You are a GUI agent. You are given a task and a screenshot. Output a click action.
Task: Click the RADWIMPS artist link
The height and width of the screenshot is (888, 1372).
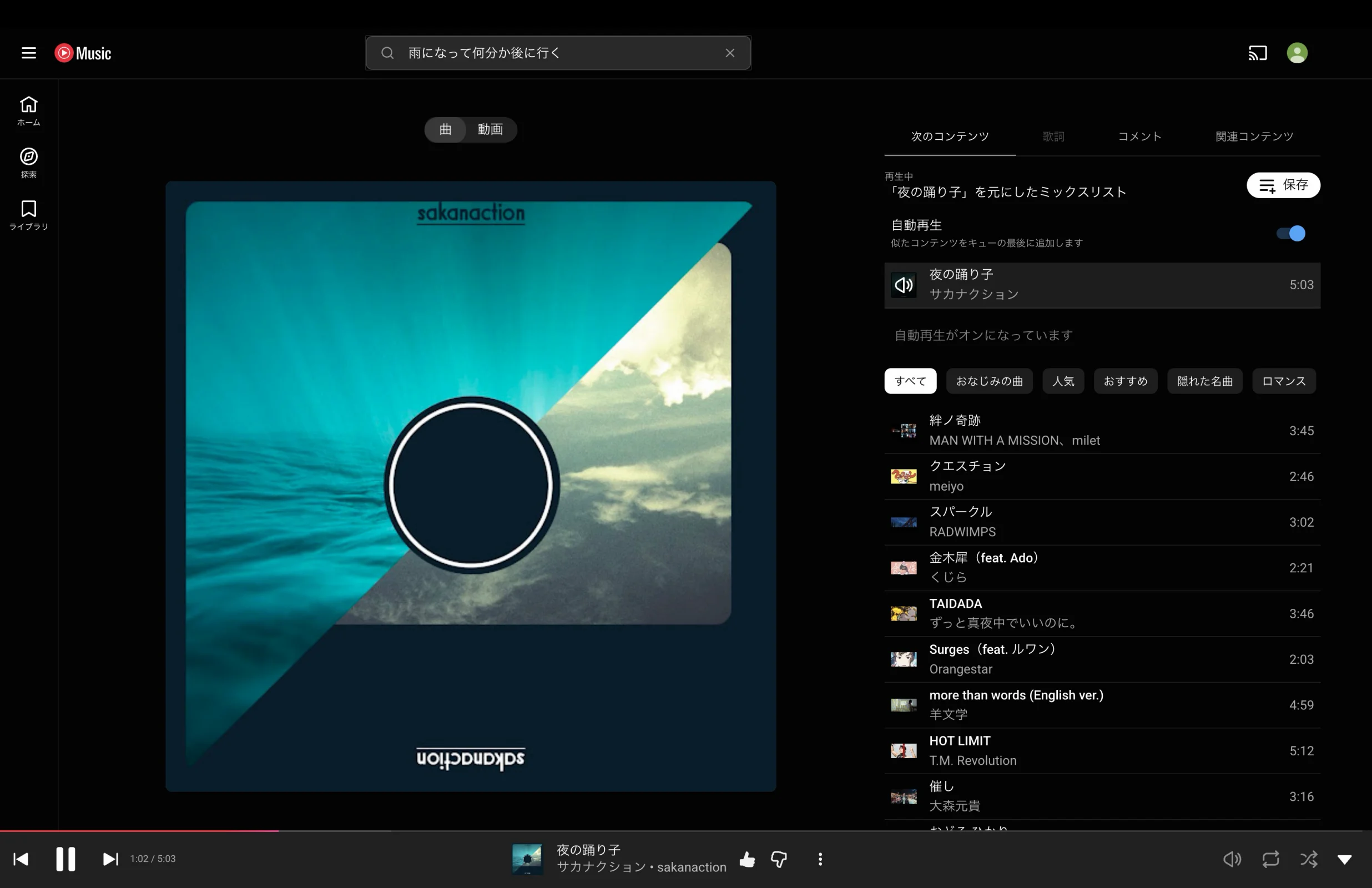tap(962, 532)
